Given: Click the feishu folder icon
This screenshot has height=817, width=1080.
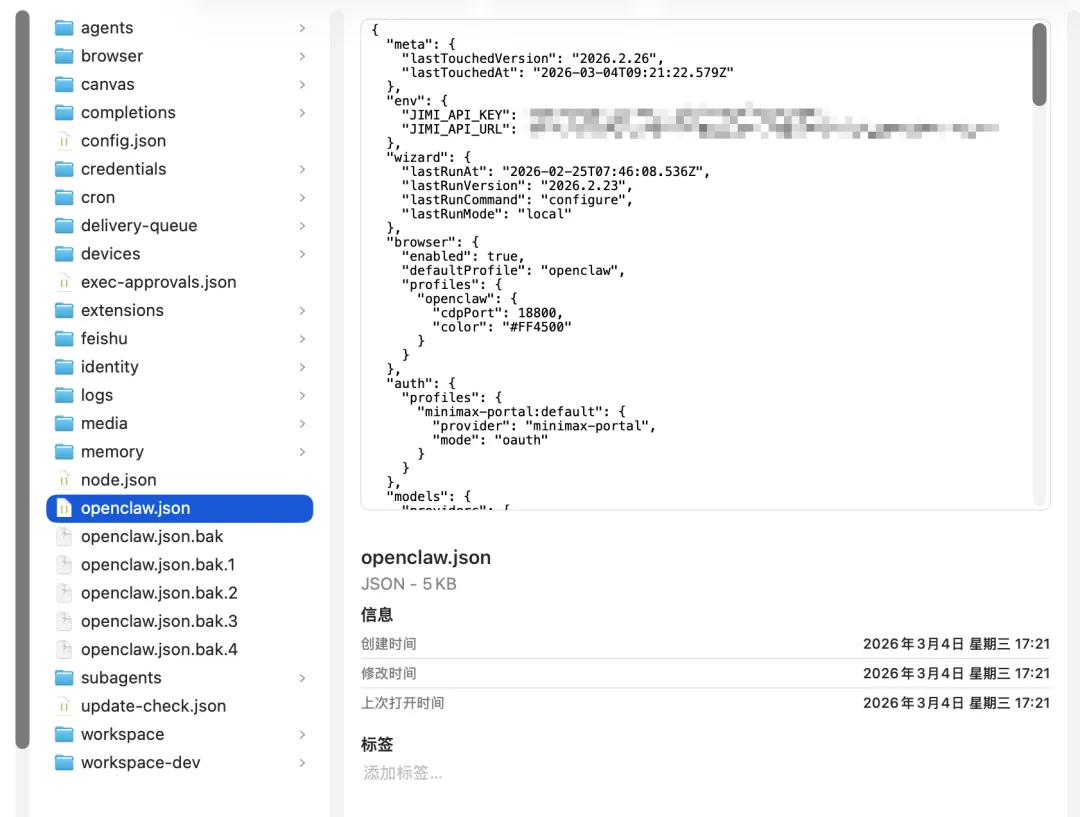Looking at the screenshot, I should 64,338.
